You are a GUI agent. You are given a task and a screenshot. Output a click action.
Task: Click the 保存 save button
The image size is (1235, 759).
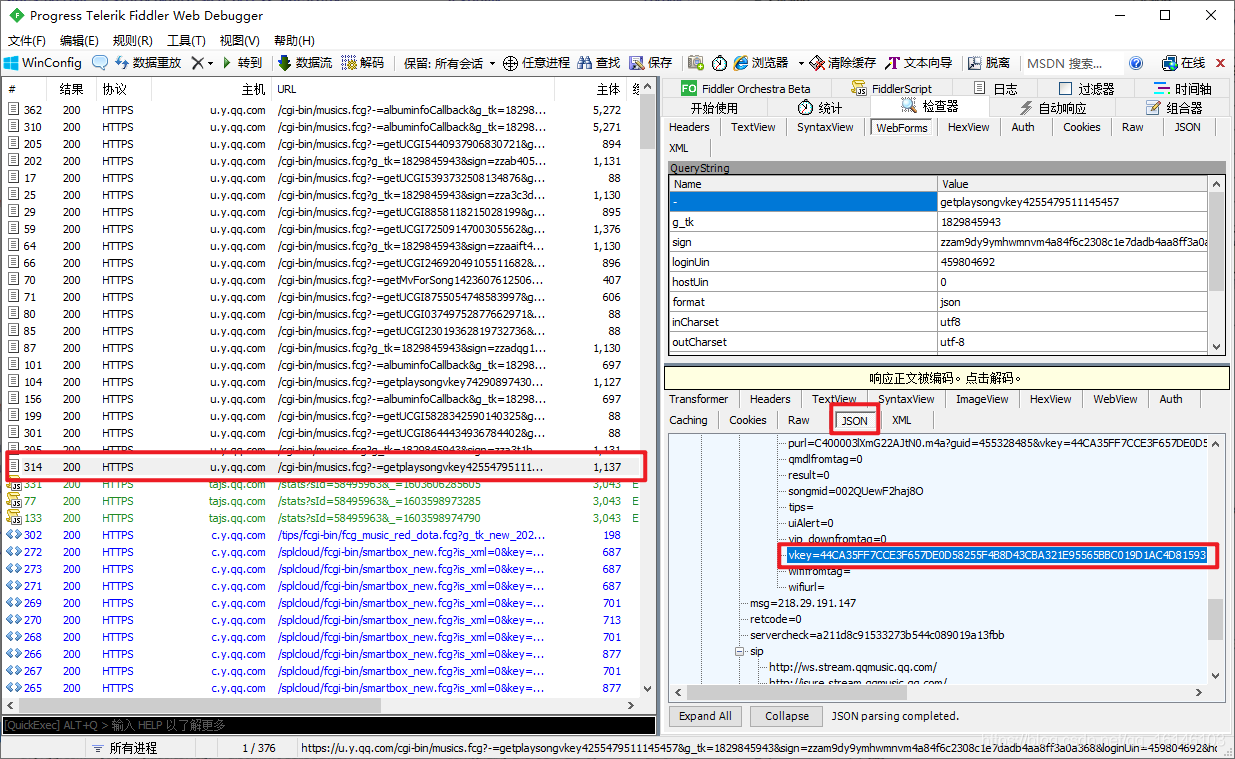650,62
